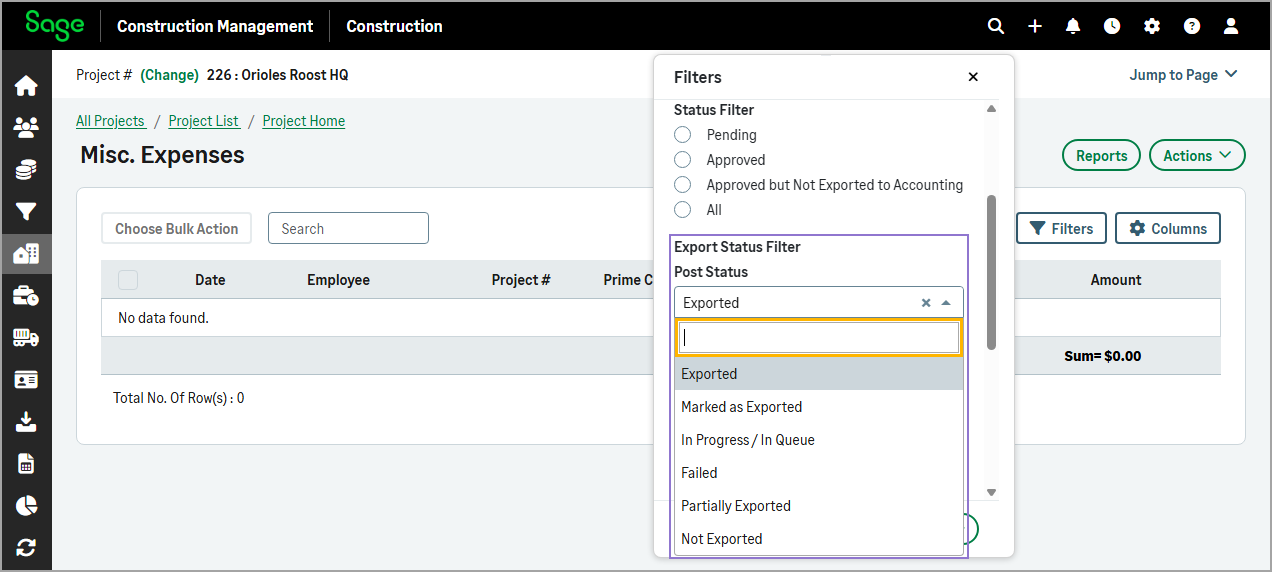This screenshot has width=1272, height=572.
Task: Open the Project Home breadcrumb link
Action: [x=303, y=121]
